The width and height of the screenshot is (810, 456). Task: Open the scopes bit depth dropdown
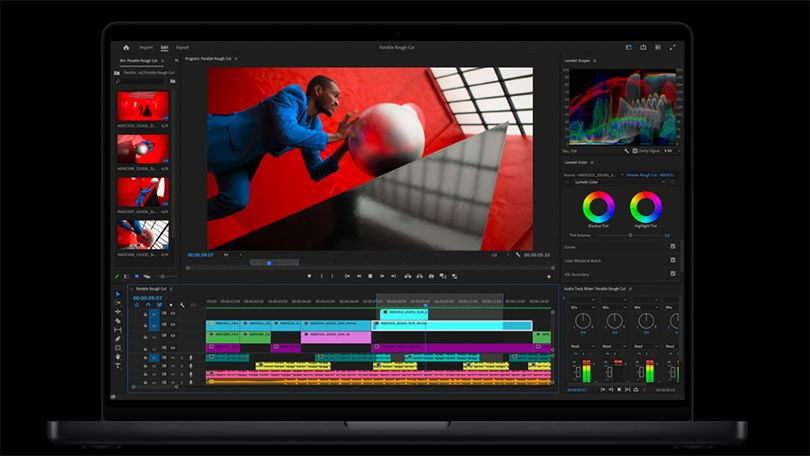click(x=671, y=151)
